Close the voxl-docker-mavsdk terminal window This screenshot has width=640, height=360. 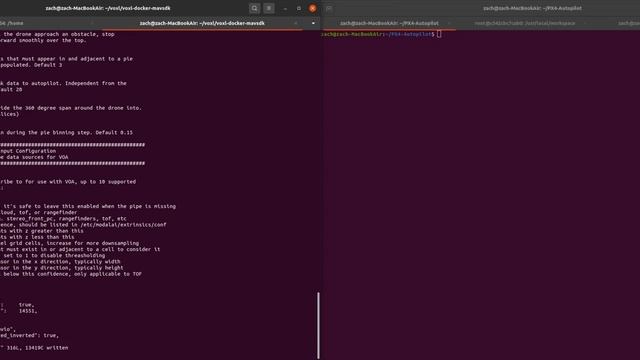tap(313, 8)
